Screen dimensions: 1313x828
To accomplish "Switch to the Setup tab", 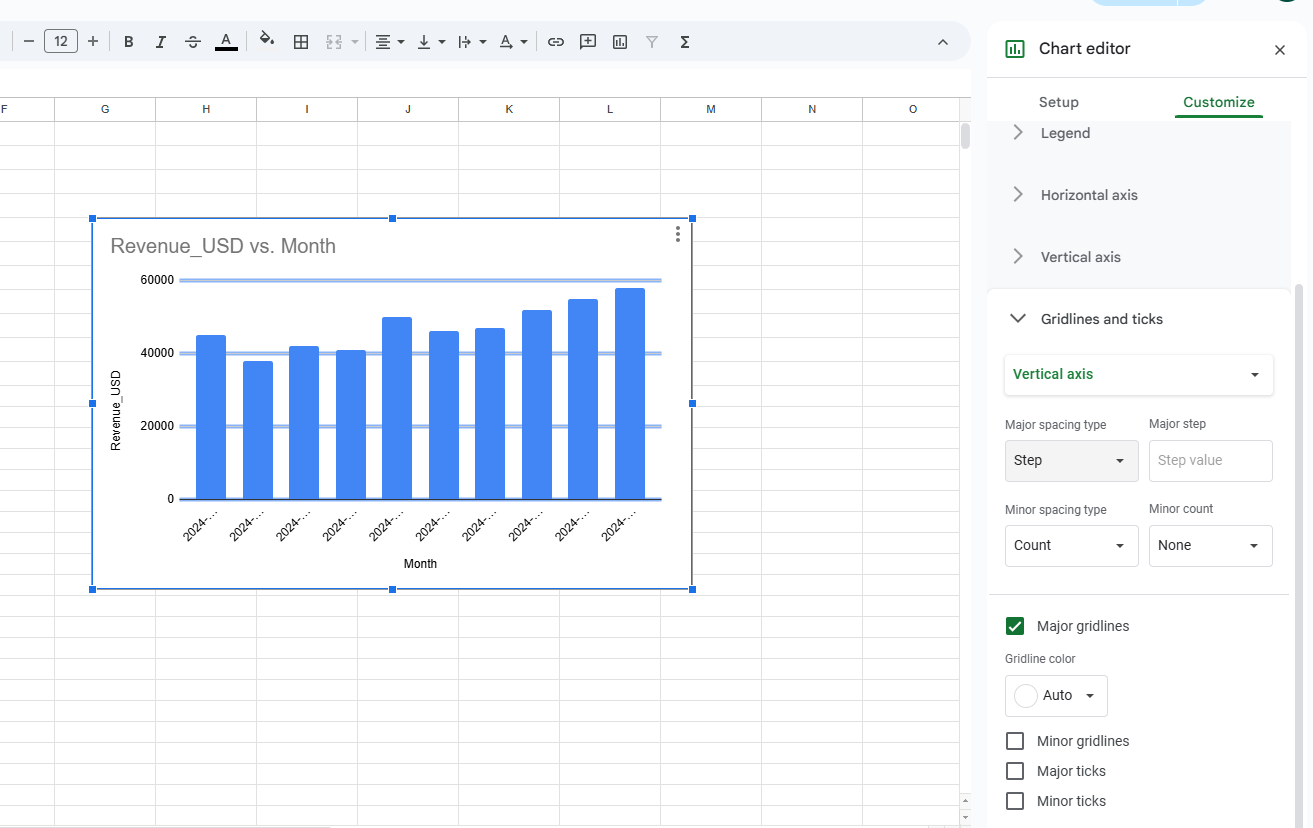I will 1058,102.
